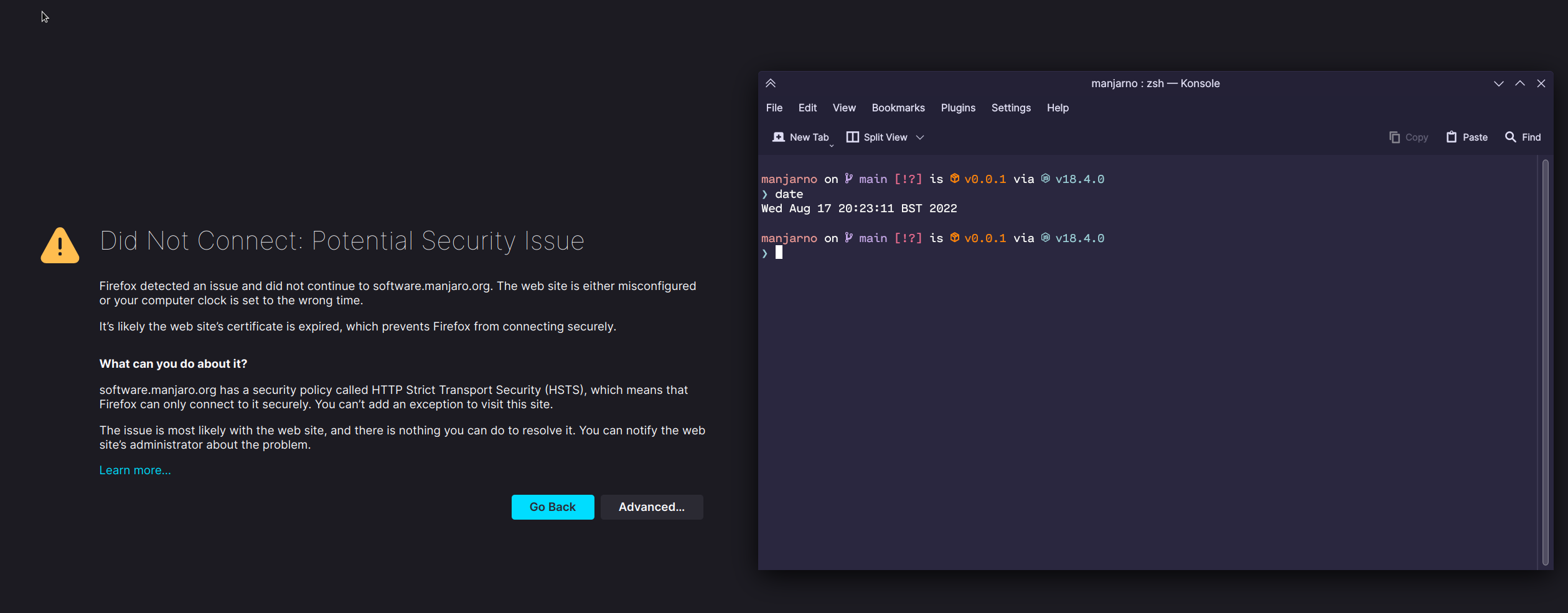1568x613 pixels.
Task: Maximize Konsole window with up chevron
Action: 1520,83
